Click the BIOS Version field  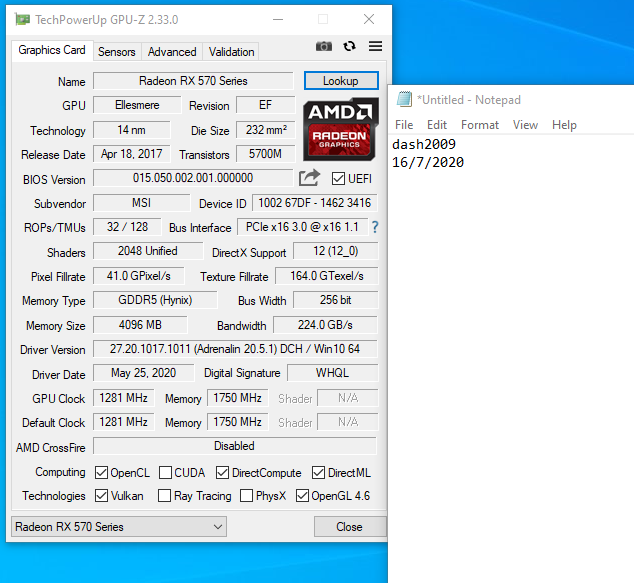point(193,178)
